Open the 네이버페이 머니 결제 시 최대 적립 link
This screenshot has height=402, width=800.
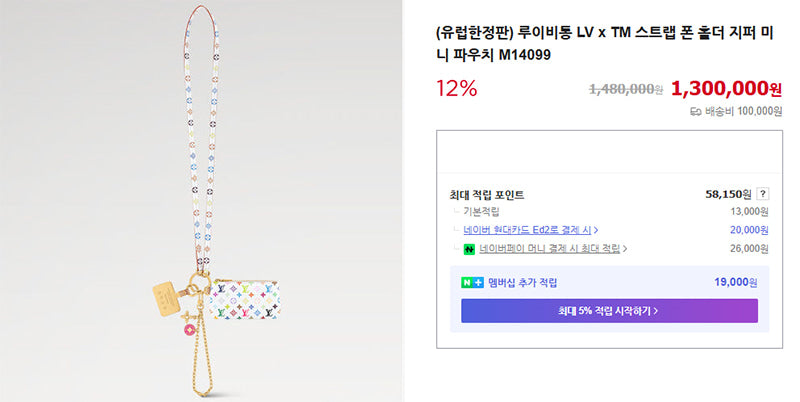(549, 249)
